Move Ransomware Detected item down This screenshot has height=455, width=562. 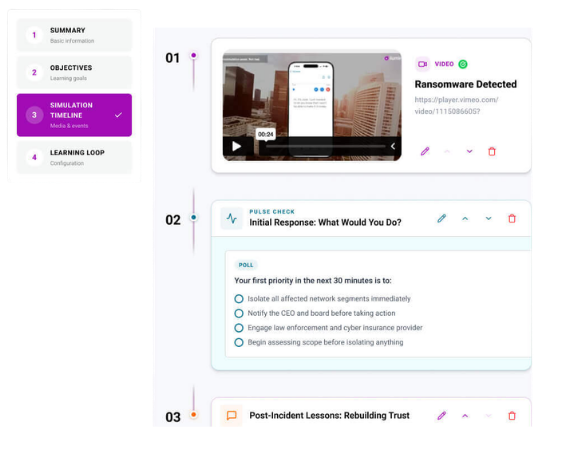click(x=470, y=151)
